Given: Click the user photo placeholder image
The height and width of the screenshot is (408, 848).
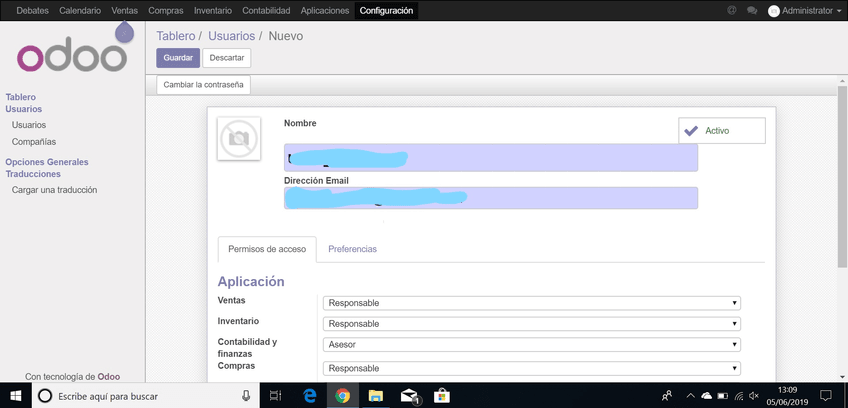Looking at the screenshot, I should tap(238, 139).
